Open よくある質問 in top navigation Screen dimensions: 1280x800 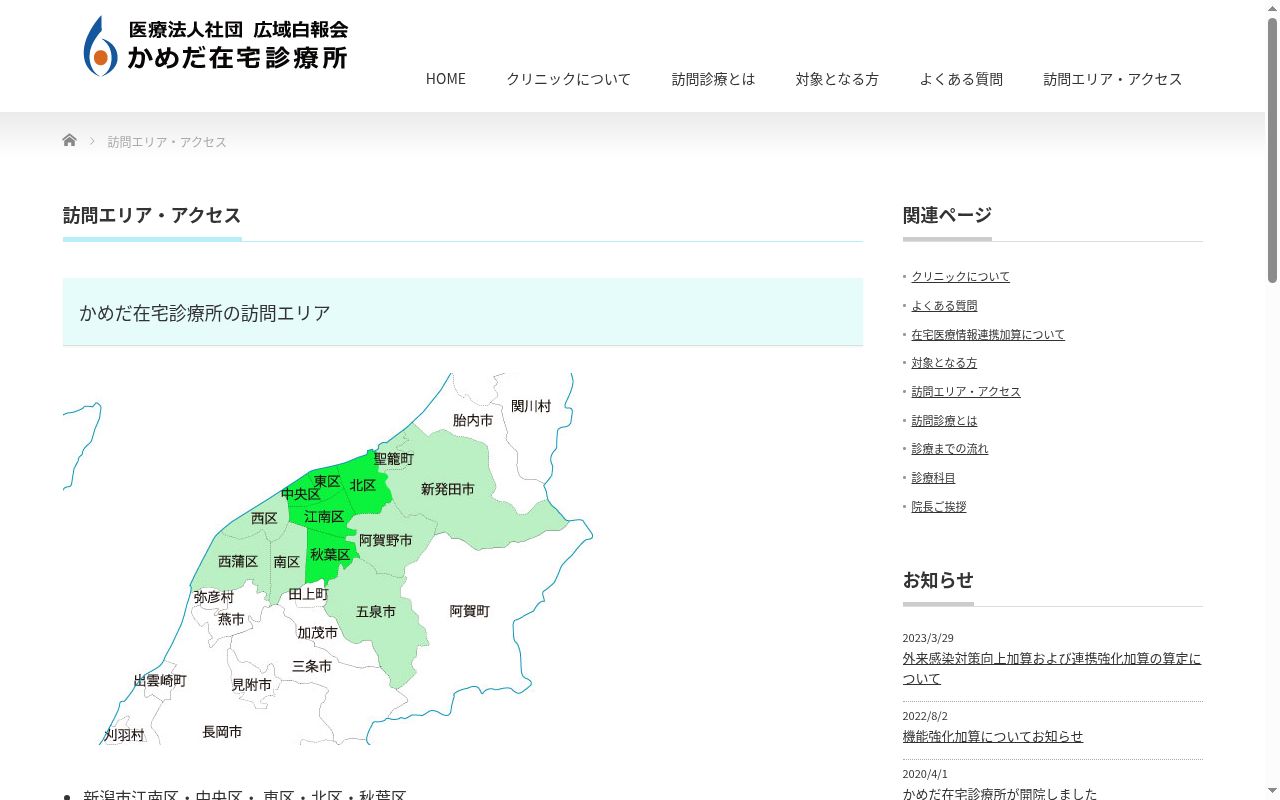coord(962,79)
